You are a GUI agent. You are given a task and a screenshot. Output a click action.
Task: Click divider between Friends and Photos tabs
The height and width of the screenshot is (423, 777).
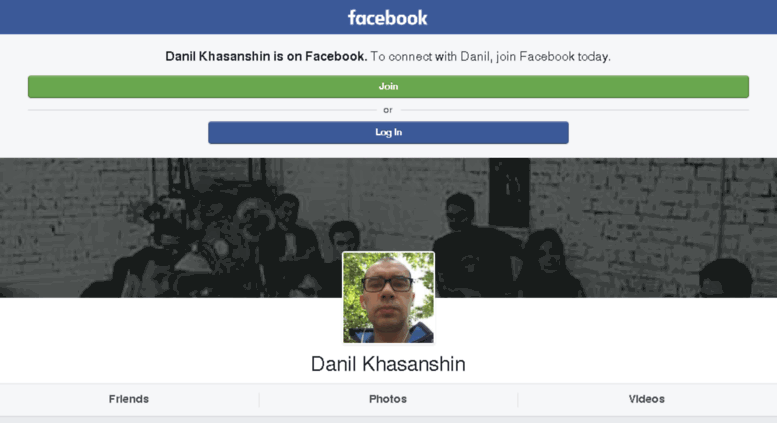(x=259, y=400)
